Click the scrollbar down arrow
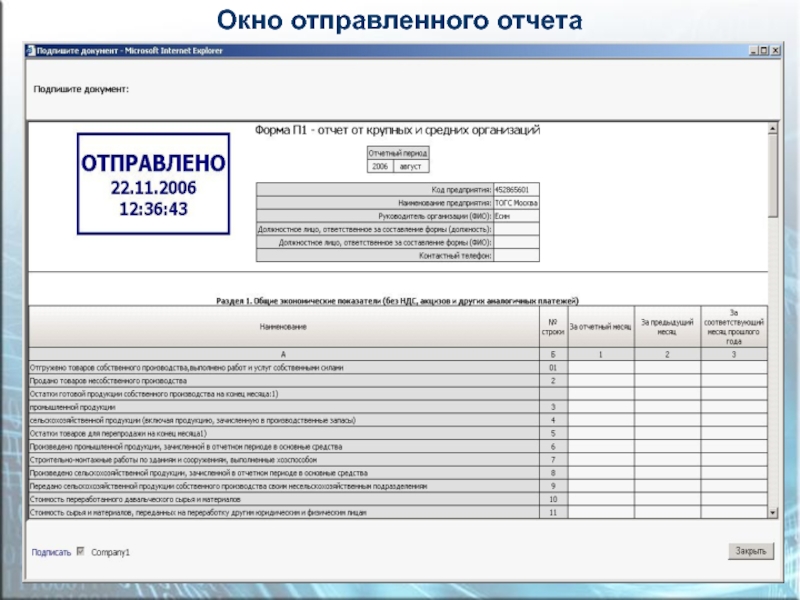Image resolution: width=800 pixels, height=600 pixels. 773,513
